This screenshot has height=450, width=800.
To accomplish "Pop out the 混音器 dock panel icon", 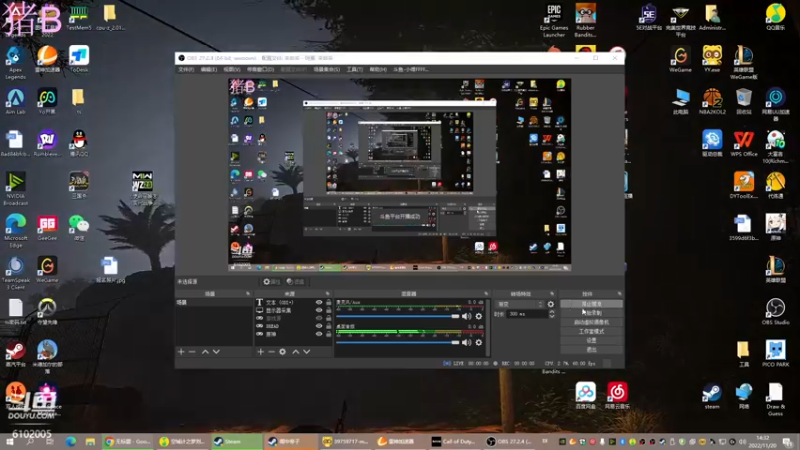I will [x=486, y=294].
